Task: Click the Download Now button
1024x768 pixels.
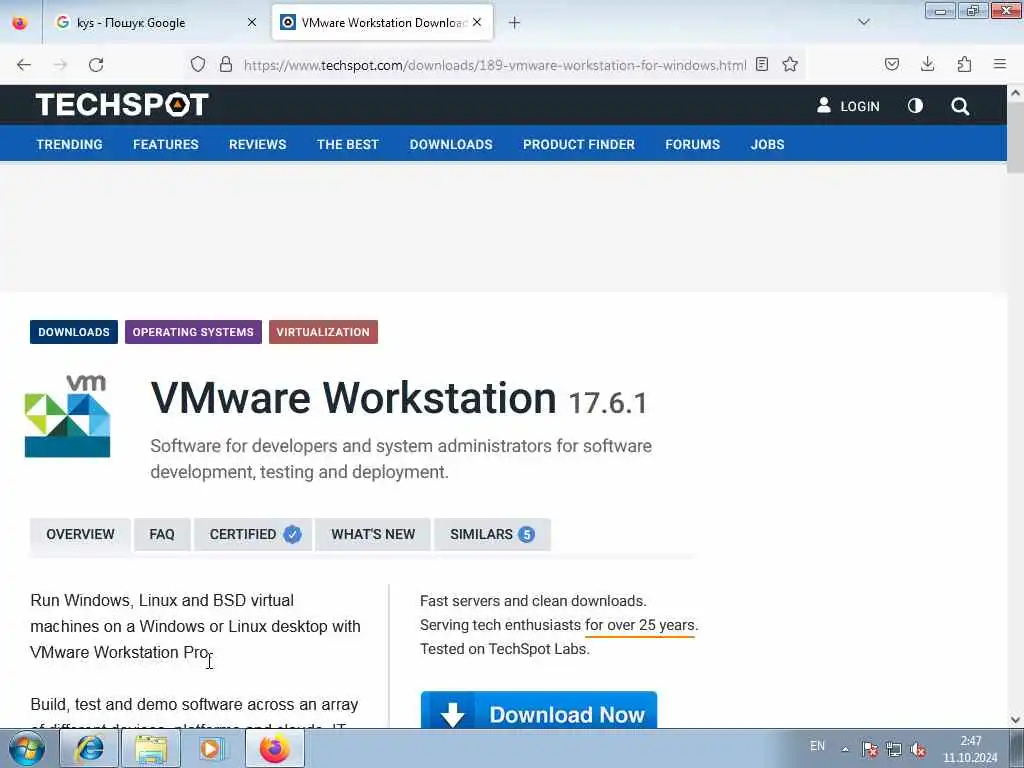Action: point(539,711)
